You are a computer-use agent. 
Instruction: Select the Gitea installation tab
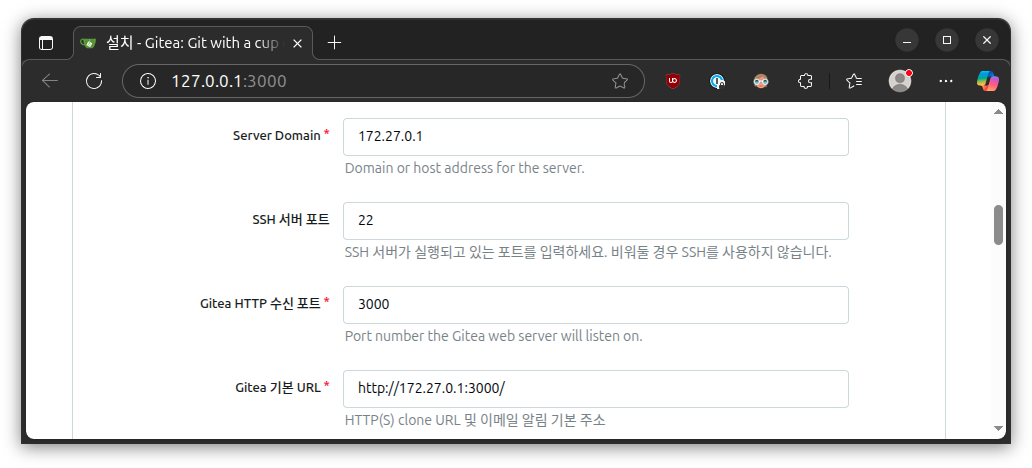tap(193, 43)
